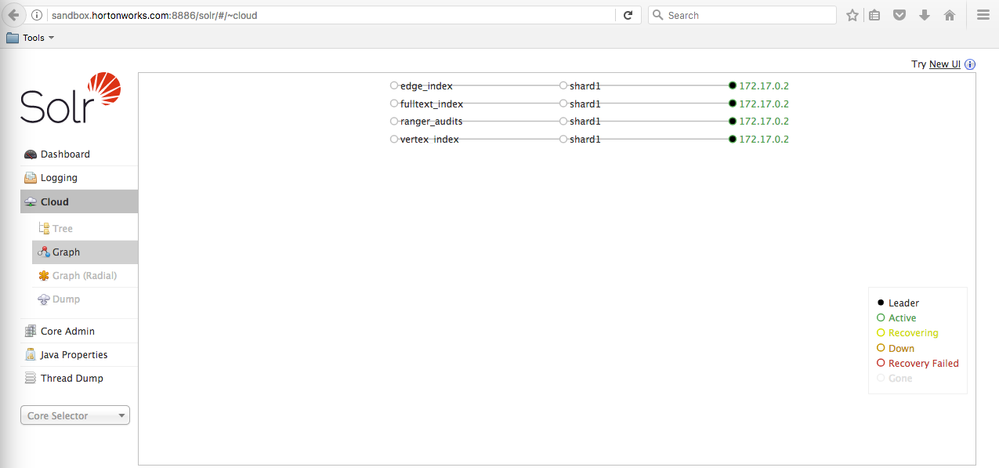
Task: Open Thread Dump page
Action: pos(79,378)
